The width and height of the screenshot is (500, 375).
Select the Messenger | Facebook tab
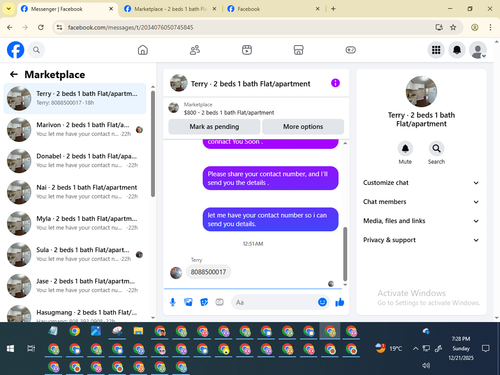coord(67,9)
